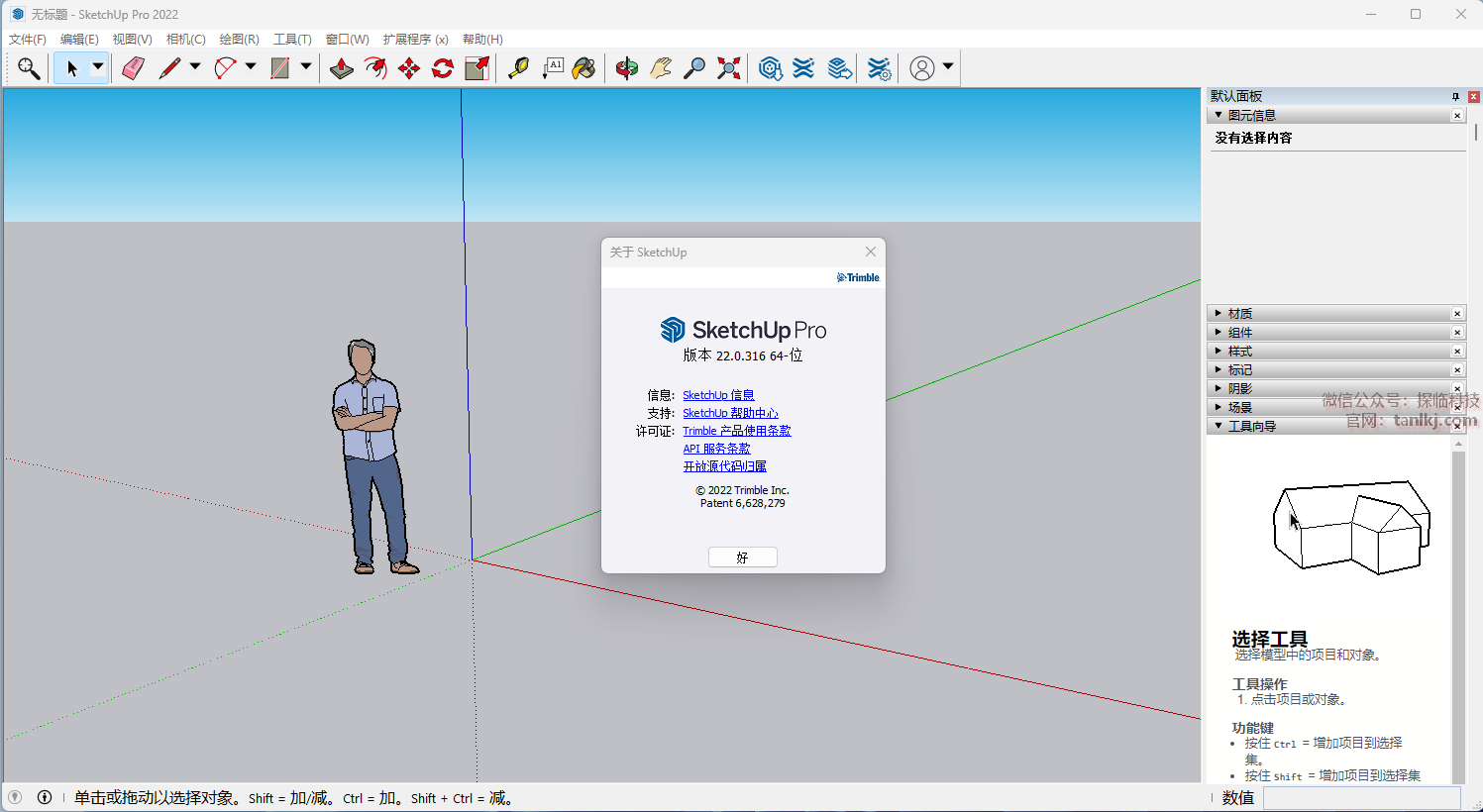Expand the 阴影 panel
Screen dimensions: 1483x812
click(1239, 389)
